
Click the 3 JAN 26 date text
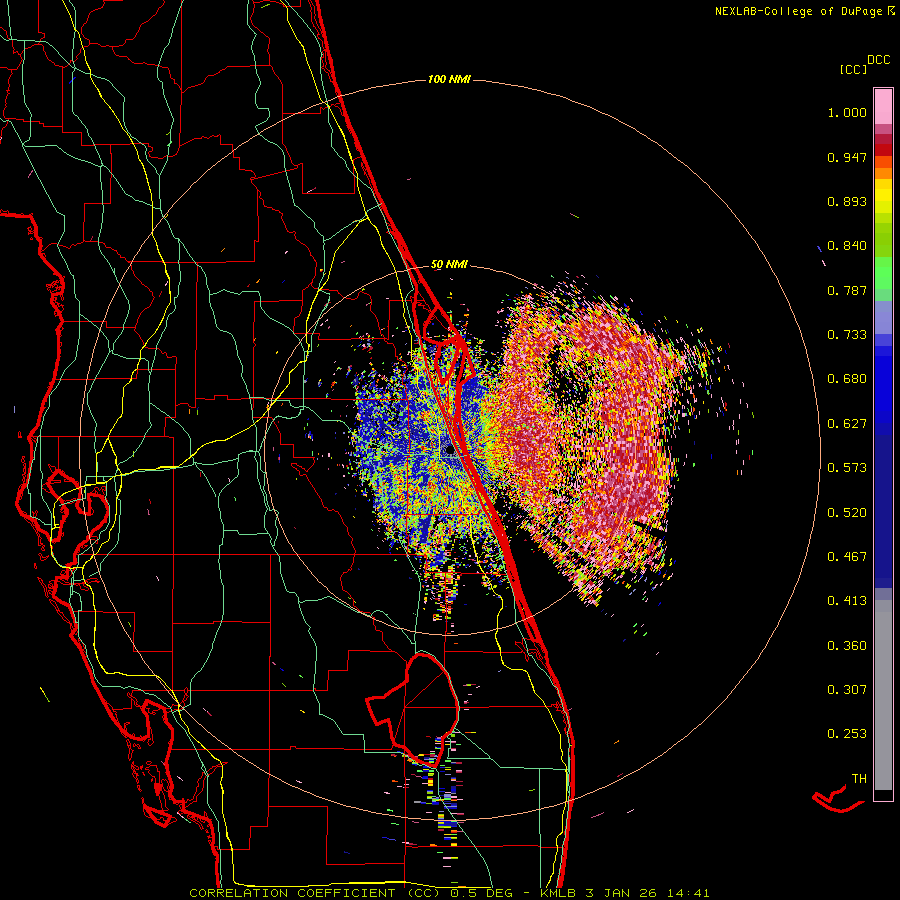point(620,893)
